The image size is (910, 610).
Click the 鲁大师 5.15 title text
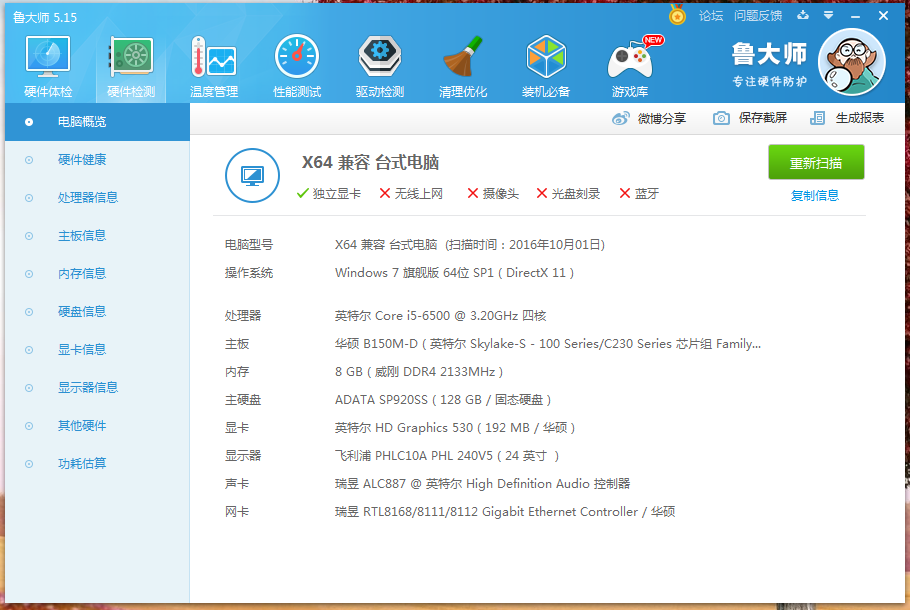click(x=45, y=17)
